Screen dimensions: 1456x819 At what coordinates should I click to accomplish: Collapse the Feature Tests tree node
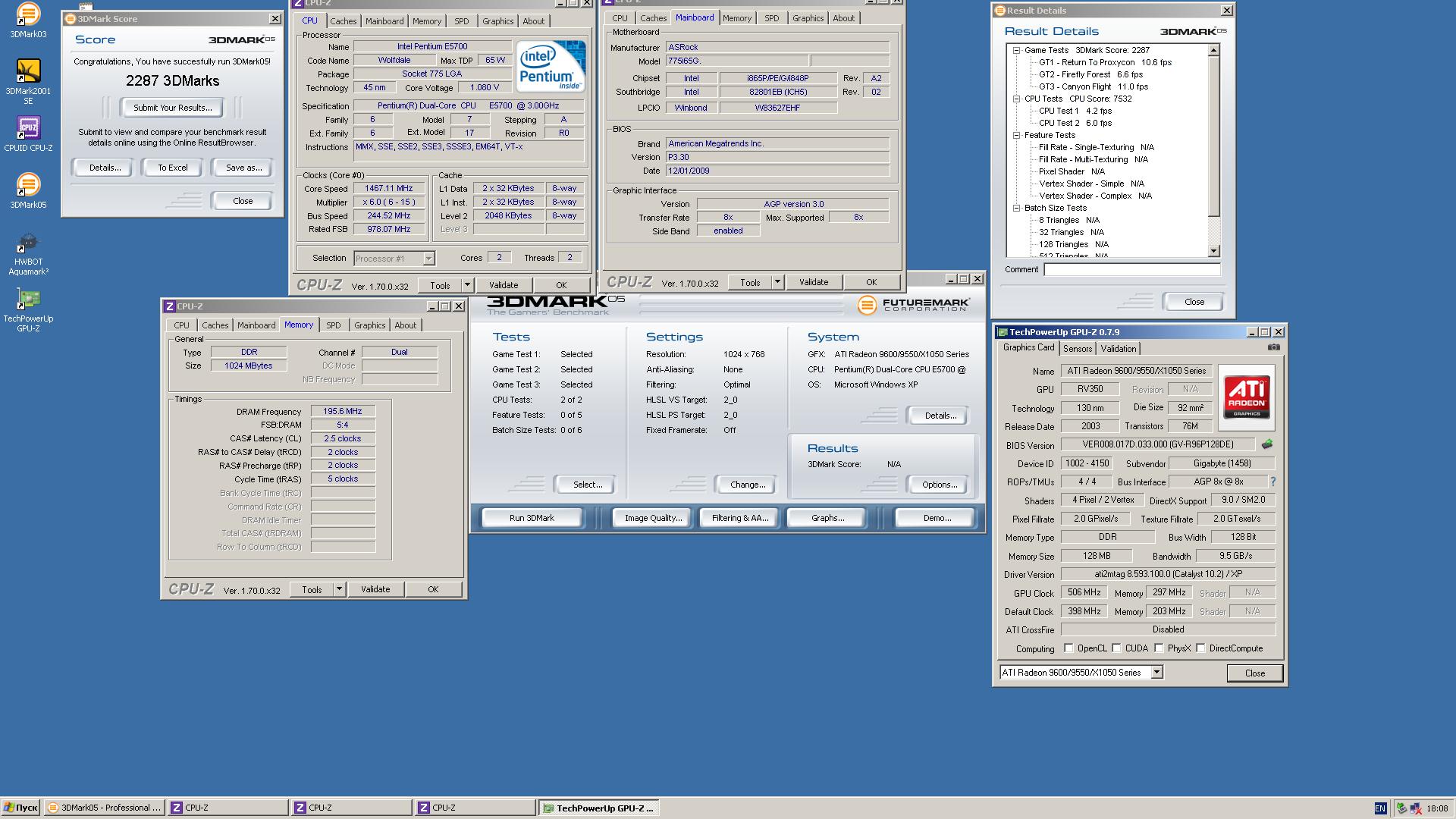(1016, 135)
